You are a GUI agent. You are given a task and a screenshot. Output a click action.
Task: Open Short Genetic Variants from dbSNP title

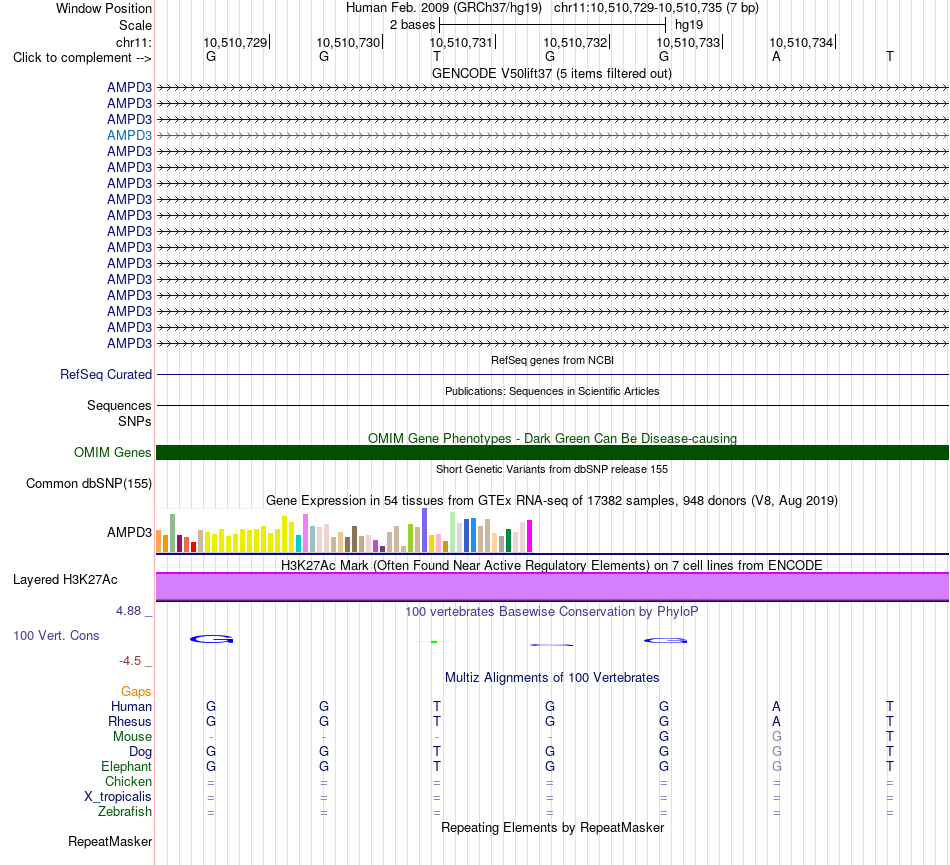click(x=552, y=469)
